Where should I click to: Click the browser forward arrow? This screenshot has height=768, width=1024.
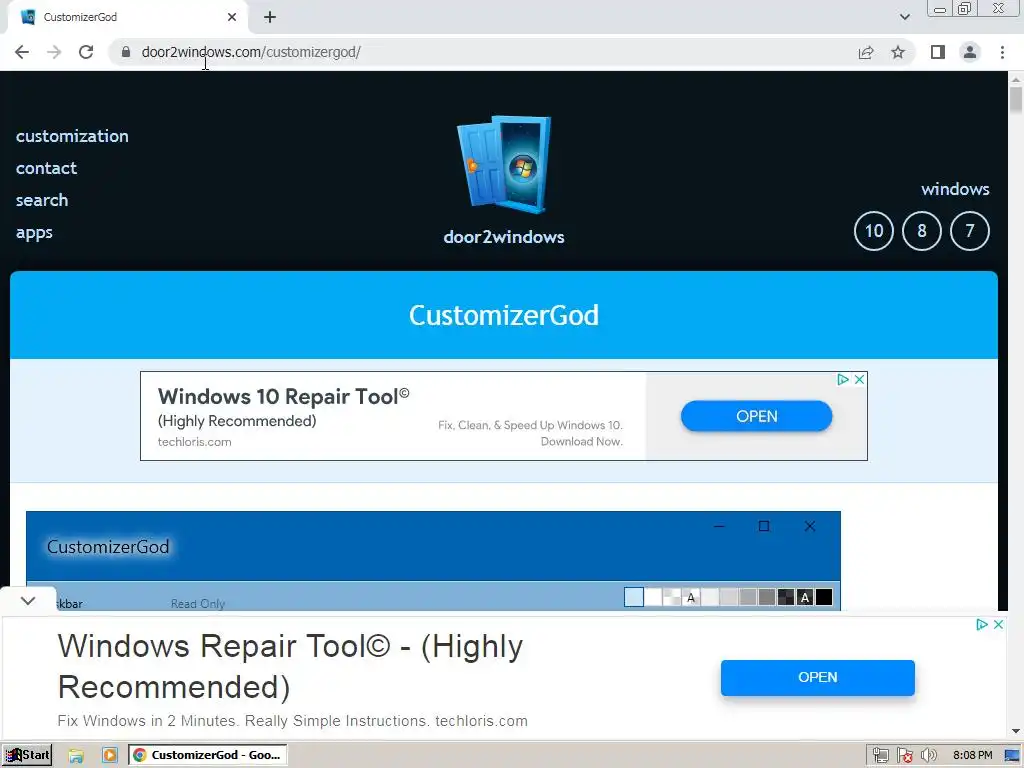(x=54, y=52)
